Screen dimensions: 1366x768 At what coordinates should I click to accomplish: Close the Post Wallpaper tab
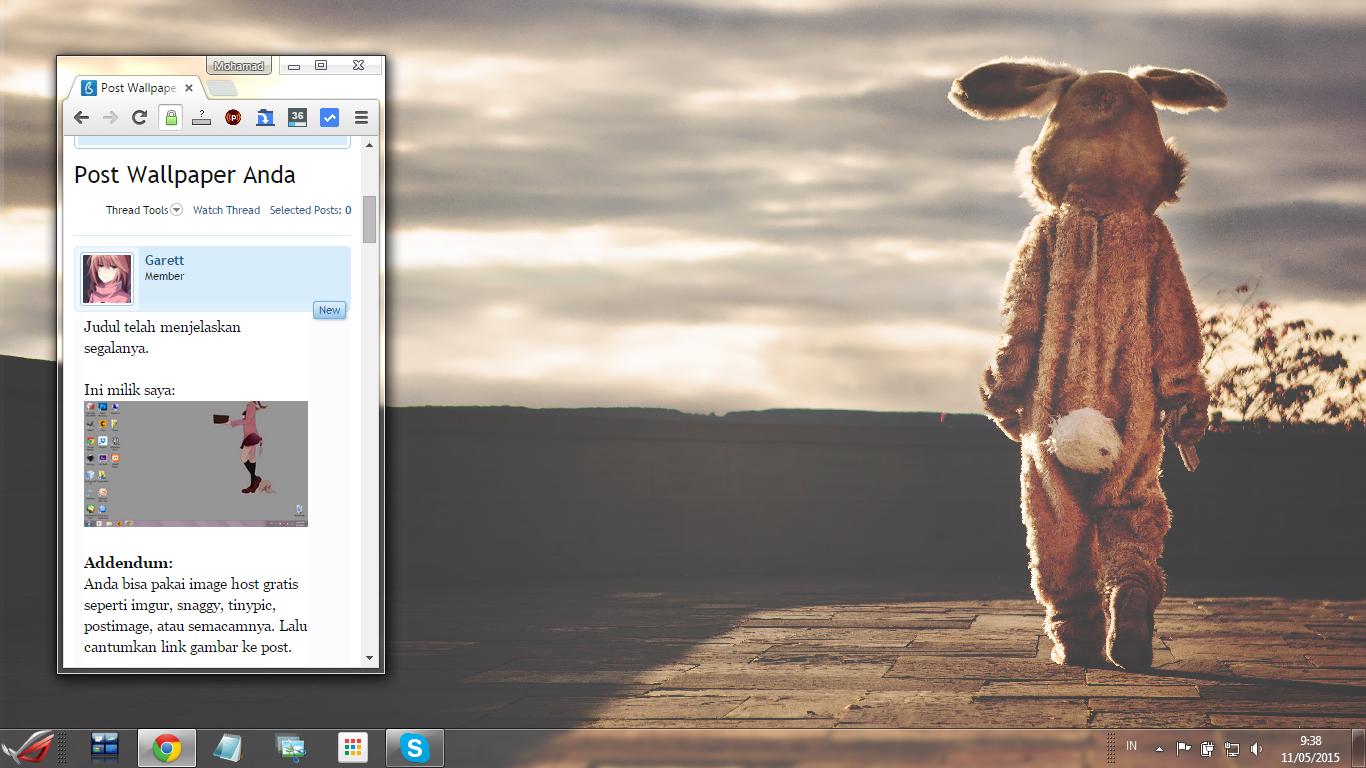pyautogui.click(x=189, y=88)
